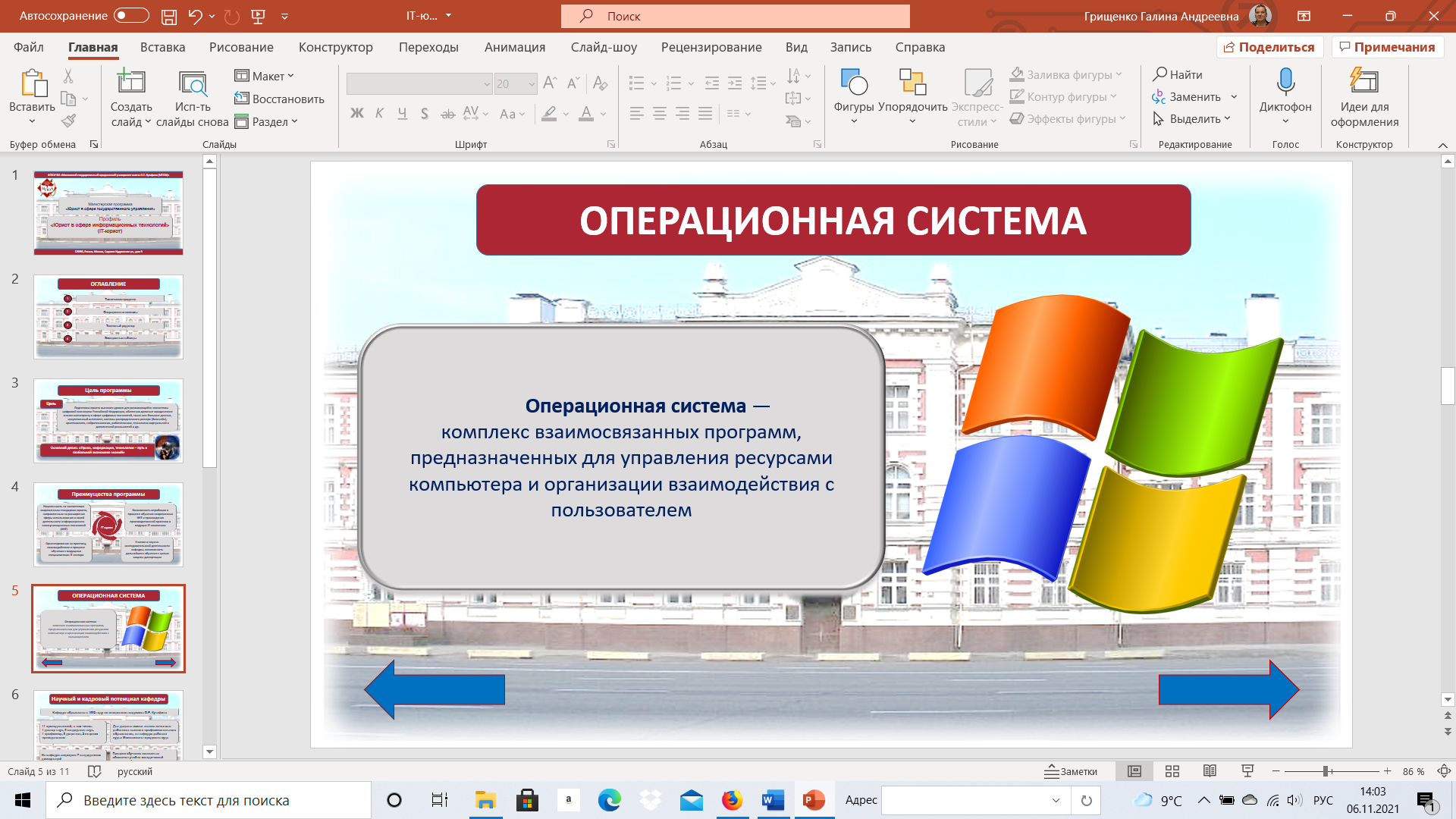Click the Arrange icon
Image resolution: width=1456 pixels, height=819 pixels.
coord(912,82)
